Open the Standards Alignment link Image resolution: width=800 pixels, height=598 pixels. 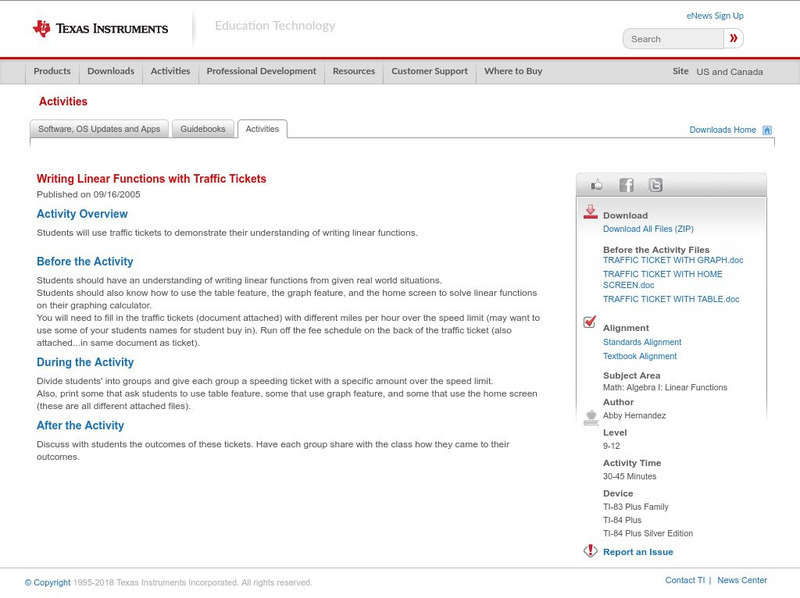[642, 342]
